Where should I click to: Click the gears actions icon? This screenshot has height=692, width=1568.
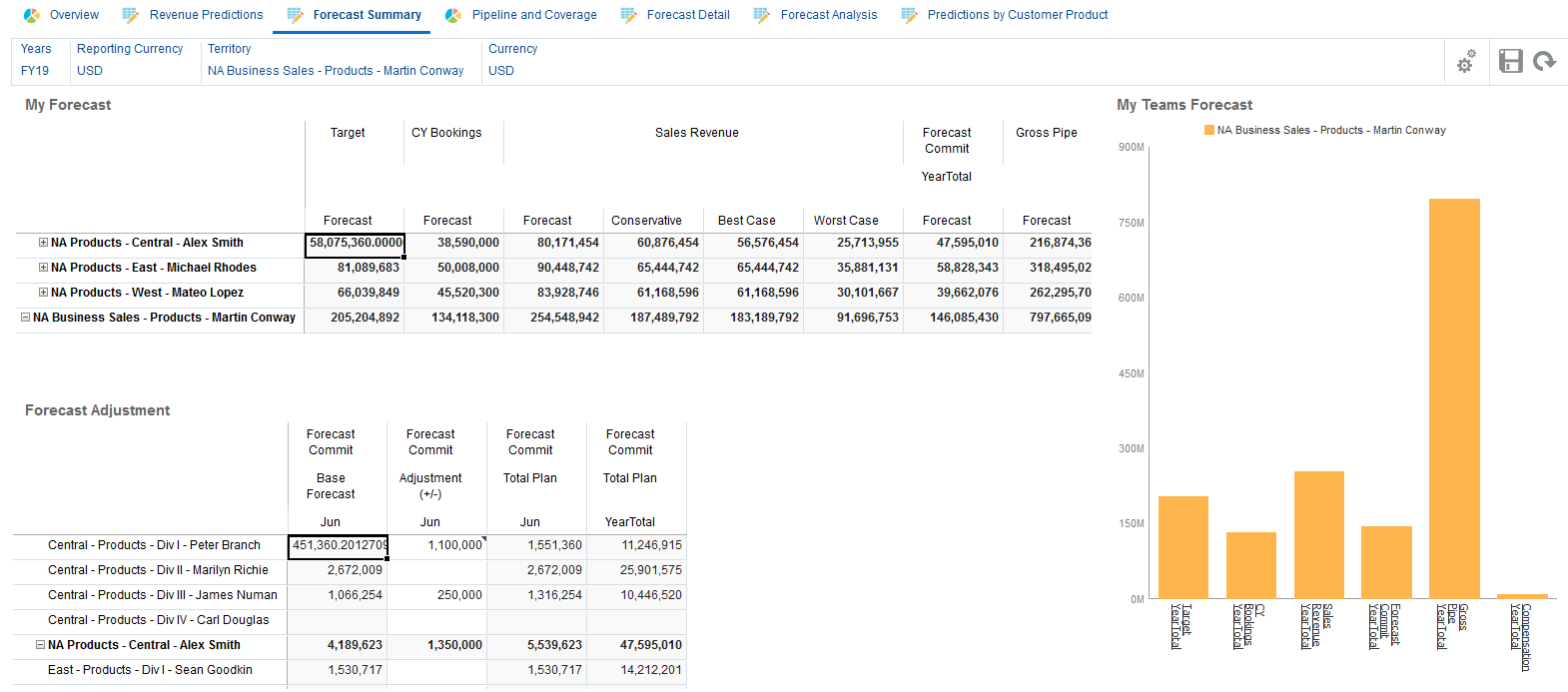click(1465, 62)
